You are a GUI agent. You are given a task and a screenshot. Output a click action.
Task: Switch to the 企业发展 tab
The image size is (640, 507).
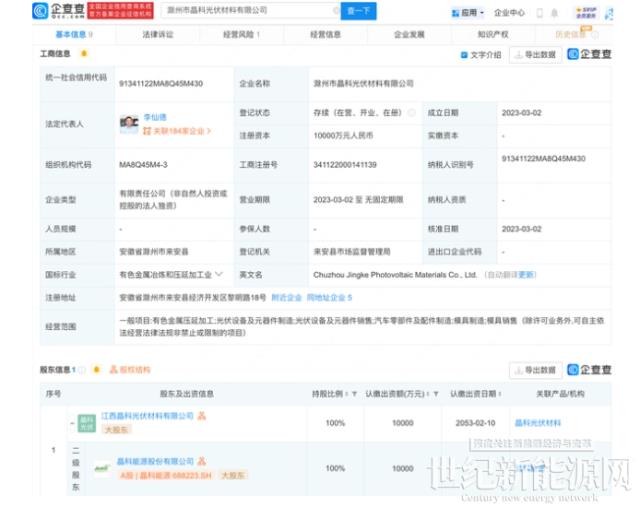pyautogui.click(x=409, y=34)
